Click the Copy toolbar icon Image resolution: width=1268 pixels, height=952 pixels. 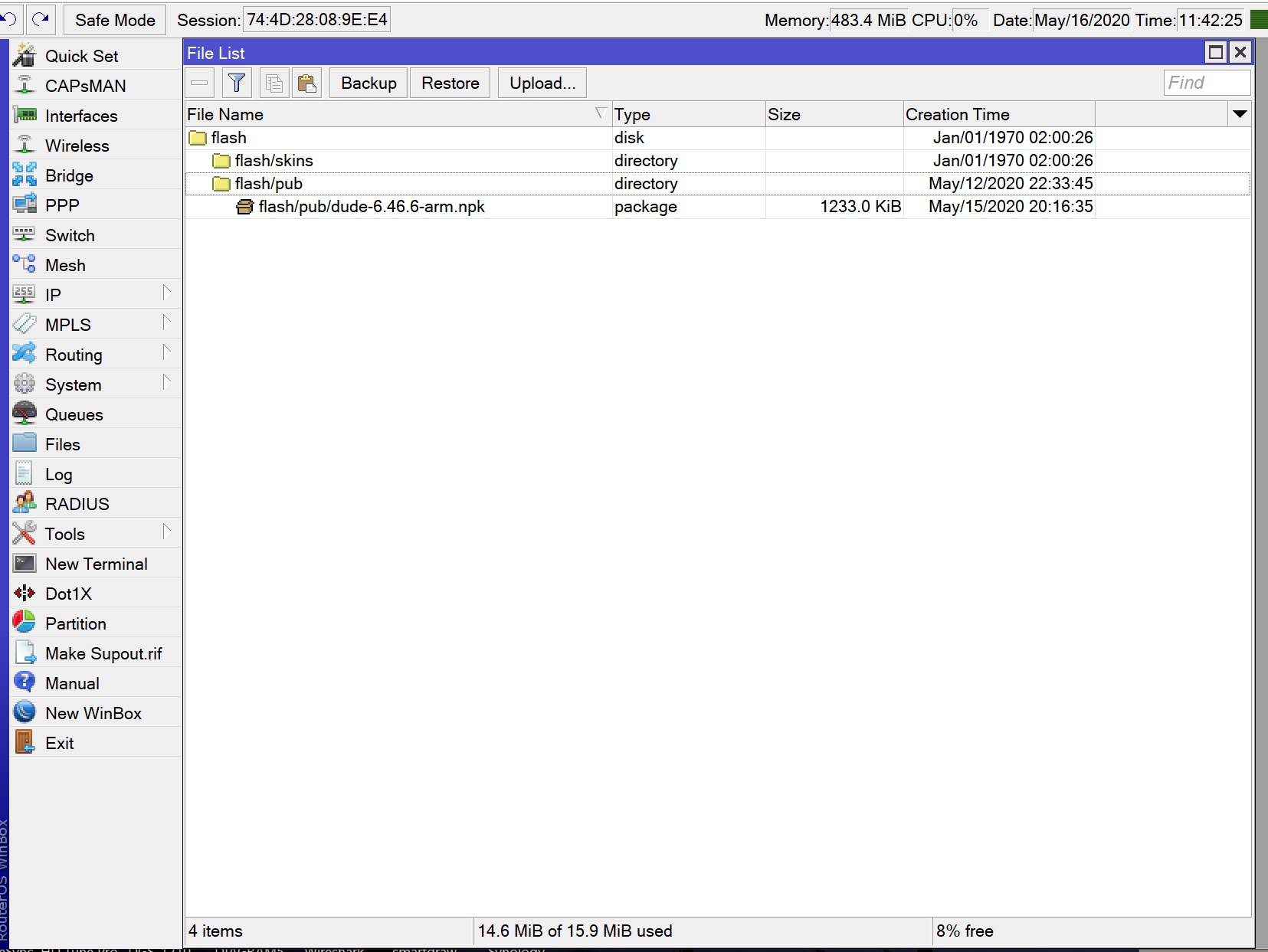pyautogui.click(x=274, y=83)
